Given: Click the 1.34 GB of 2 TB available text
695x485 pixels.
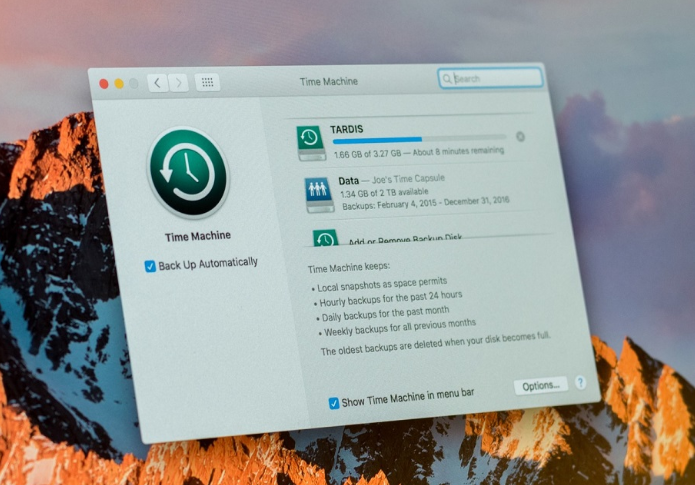Looking at the screenshot, I should click(384, 192).
